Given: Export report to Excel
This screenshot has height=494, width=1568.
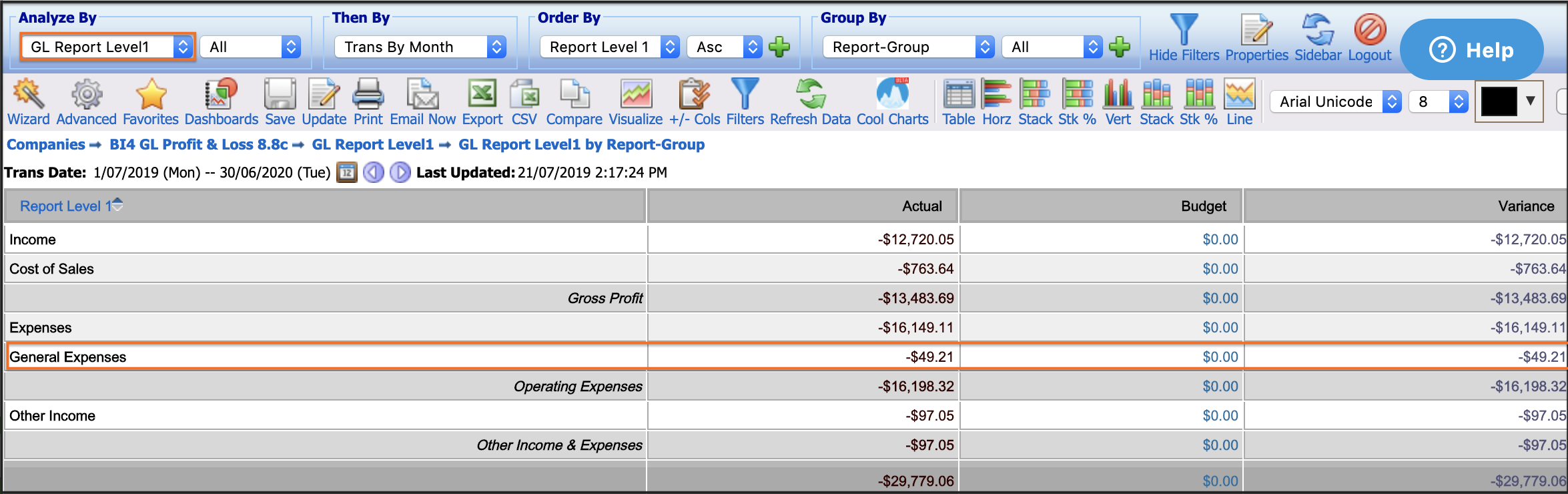Looking at the screenshot, I should [482, 101].
